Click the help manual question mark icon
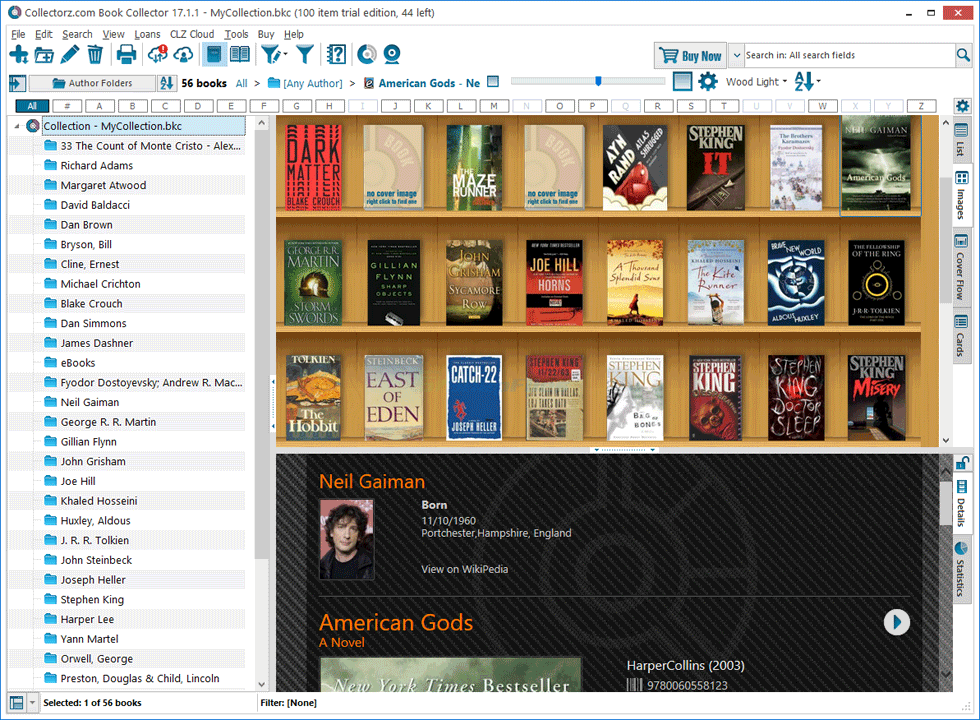 click(x=336, y=55)
